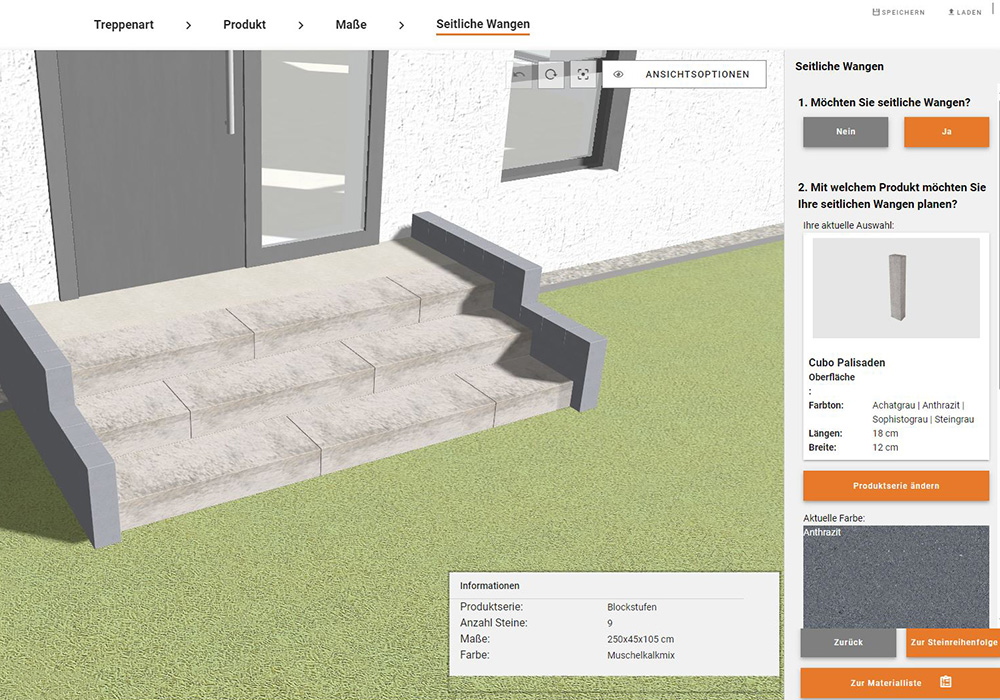Load a project with Laden
Image resolution: width=1000 pixels, height=700 pixels.
tap(965, 12)
